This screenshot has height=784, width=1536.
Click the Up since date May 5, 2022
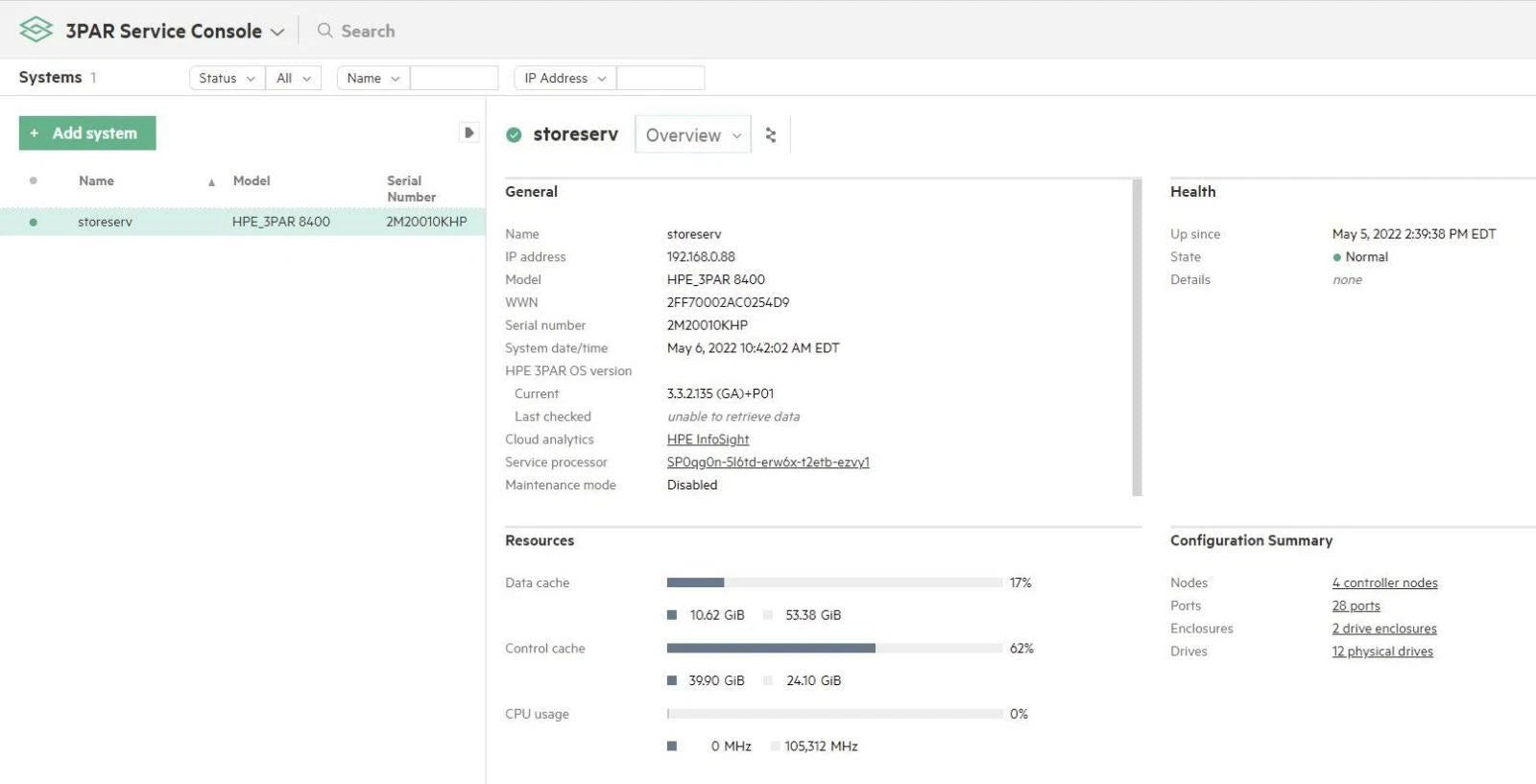tap(1414, 234)
